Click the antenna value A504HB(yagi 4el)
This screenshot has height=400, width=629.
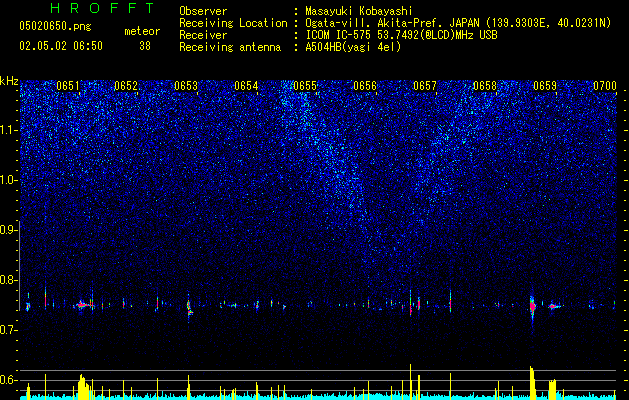(x=353, y=47)
